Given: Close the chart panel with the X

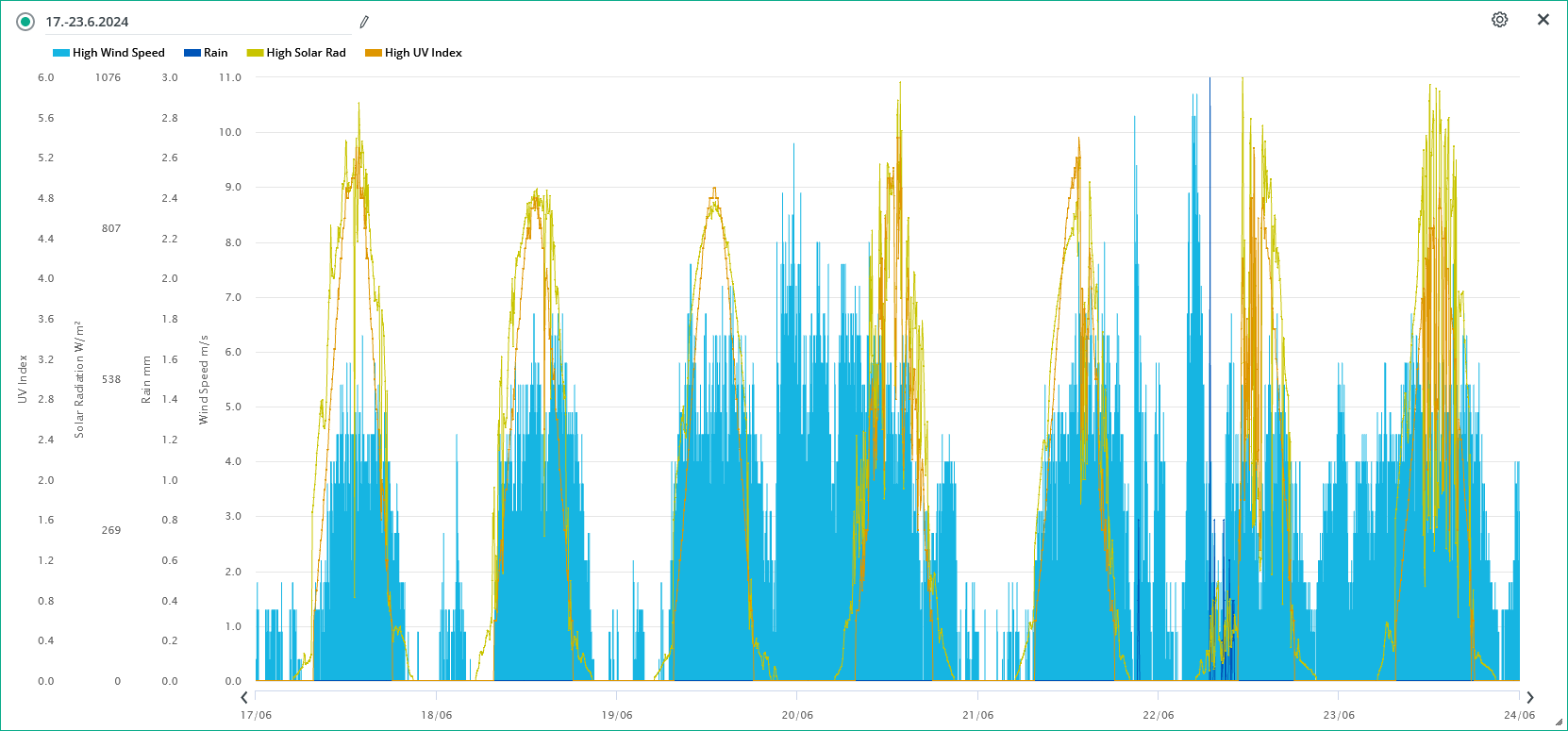Looking at the screenshot, I should point(1543,20).
